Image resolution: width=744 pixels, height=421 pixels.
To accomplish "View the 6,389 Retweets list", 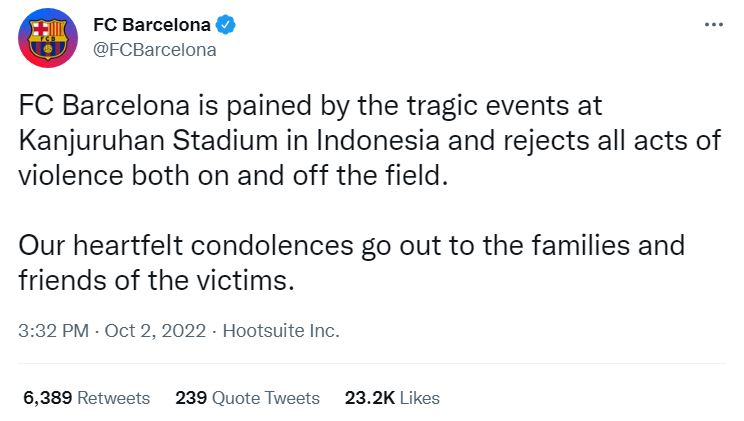I will click(86, 398).
